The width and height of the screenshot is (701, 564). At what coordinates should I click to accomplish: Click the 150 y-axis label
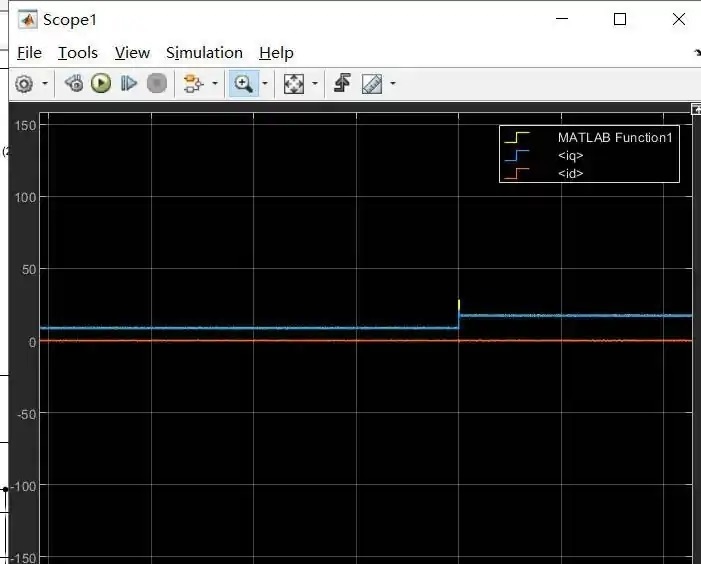pyautogui.click(x=25, y=126)
